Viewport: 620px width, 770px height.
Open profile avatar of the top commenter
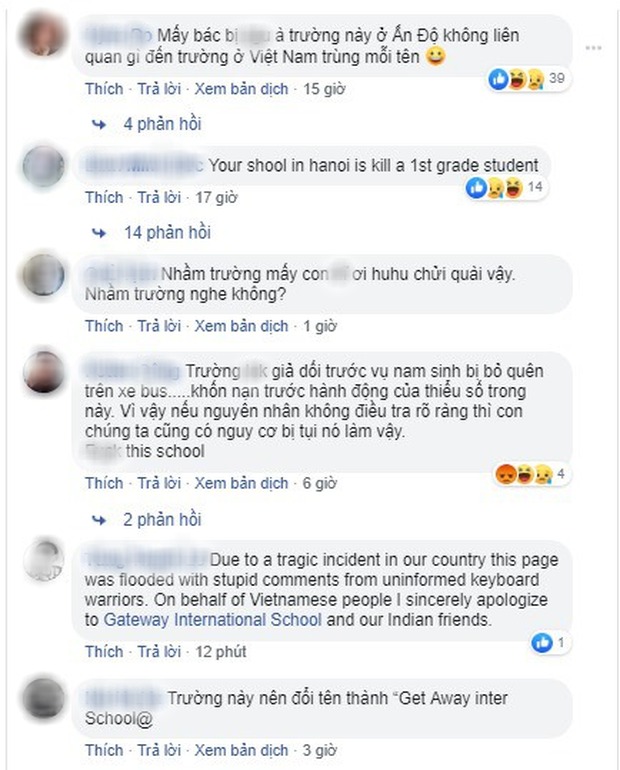[x=43, y=35]
